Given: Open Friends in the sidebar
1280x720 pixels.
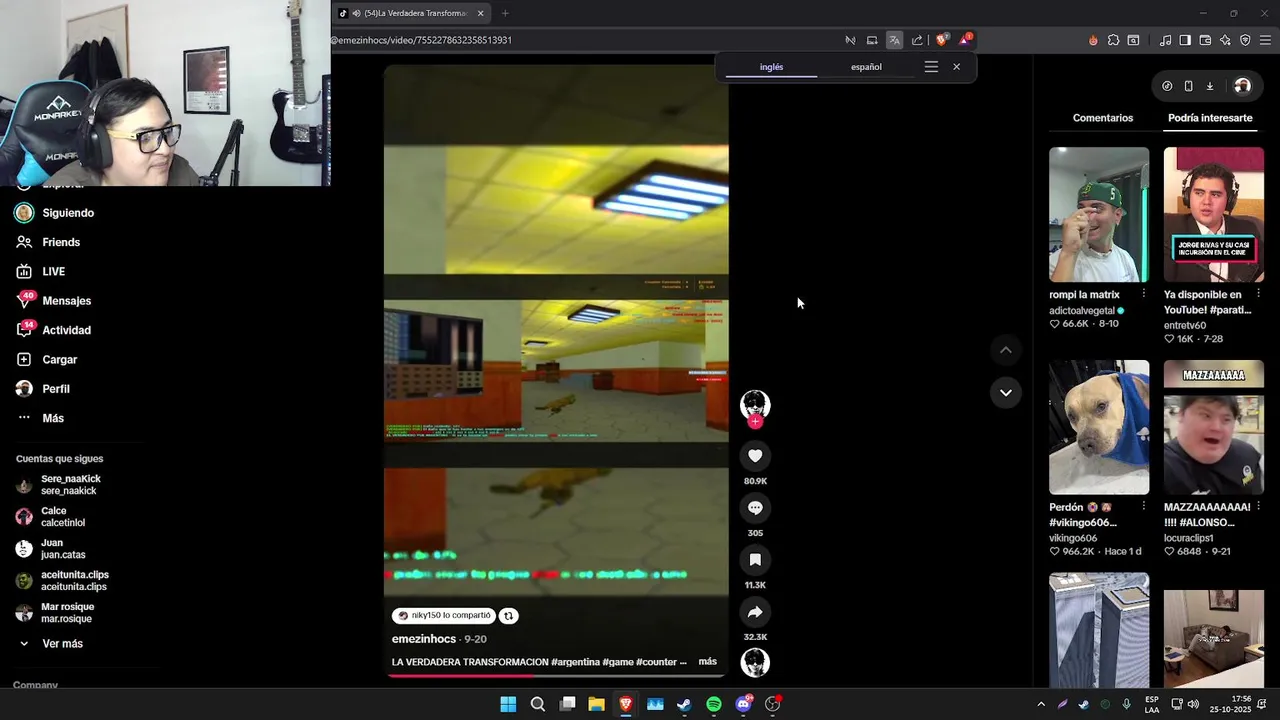Looking at the screenshot, I should coord(61,242).
